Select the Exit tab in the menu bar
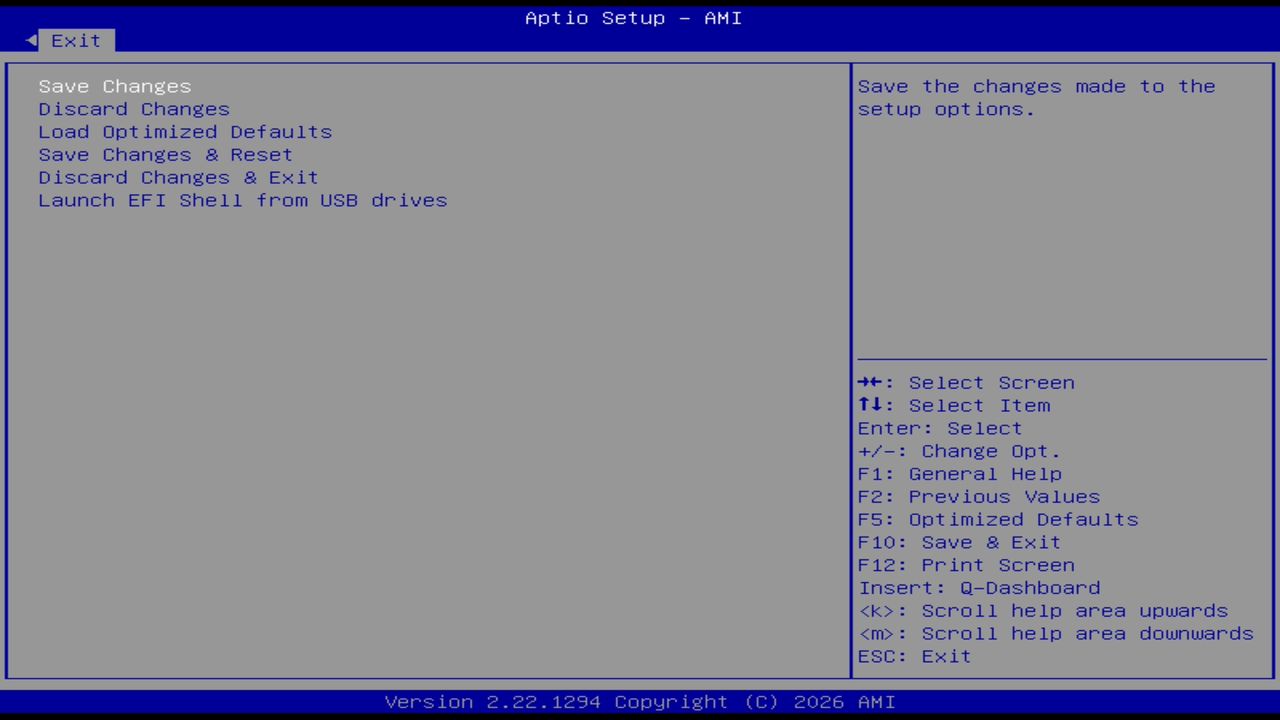Screen dimensions: 1280x720 click(75, 40)
